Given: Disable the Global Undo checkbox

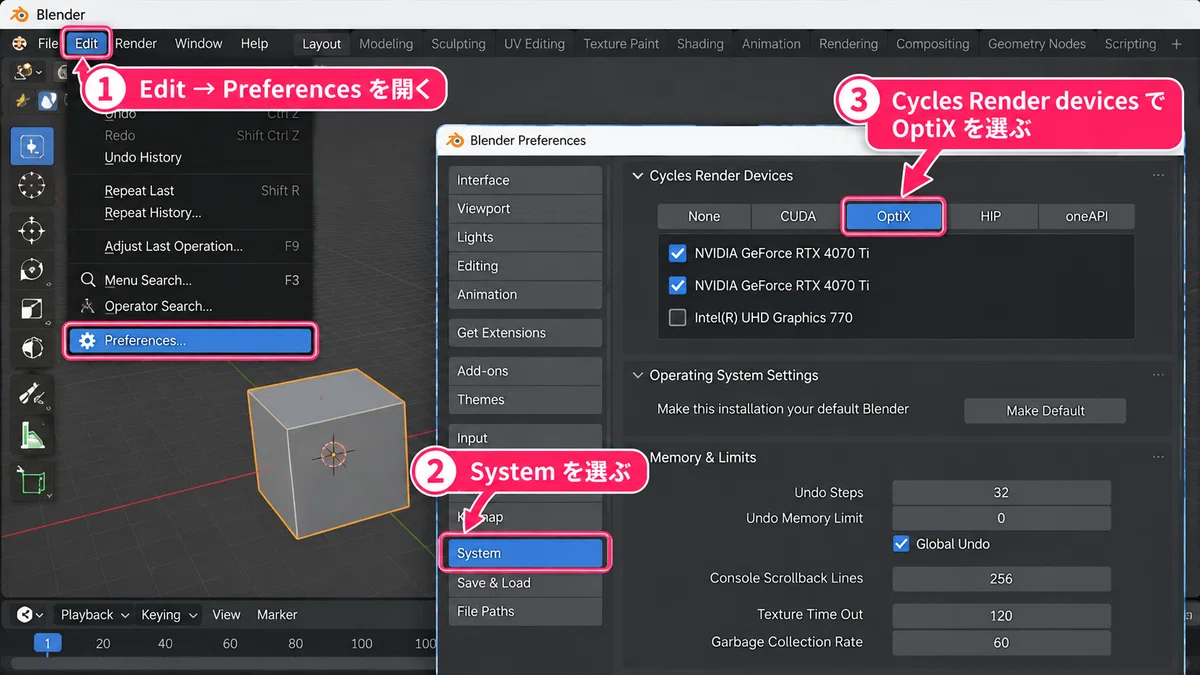Looking at the screenshot, I should (x=901, y=544).
